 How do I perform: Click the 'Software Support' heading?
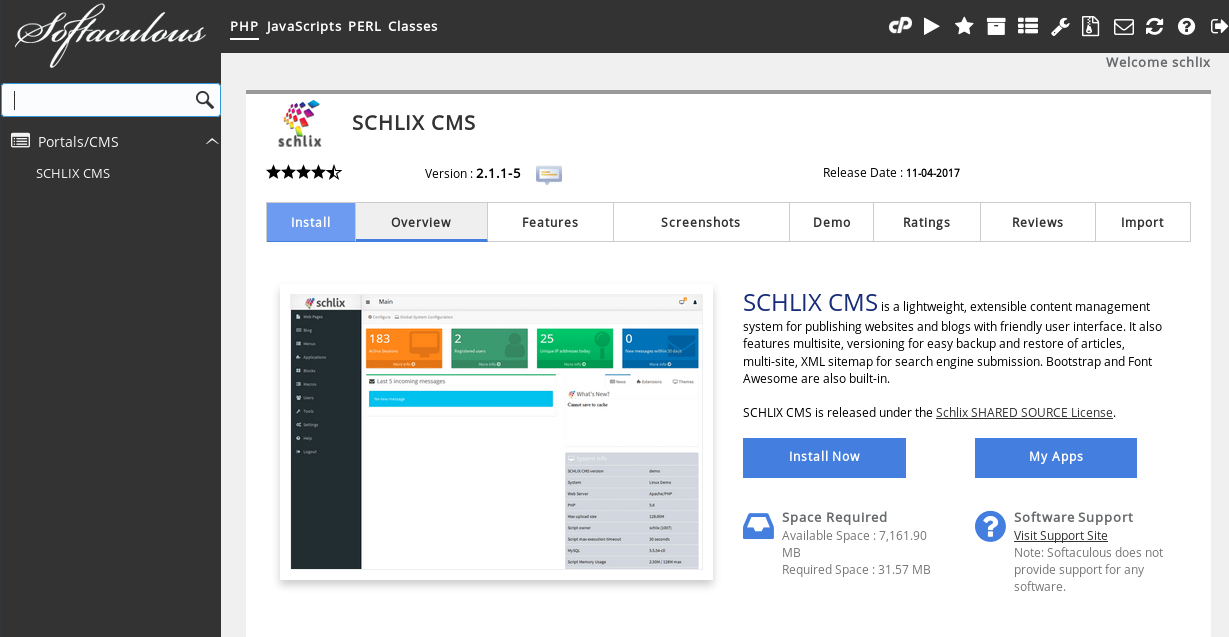pos(1074,517)
